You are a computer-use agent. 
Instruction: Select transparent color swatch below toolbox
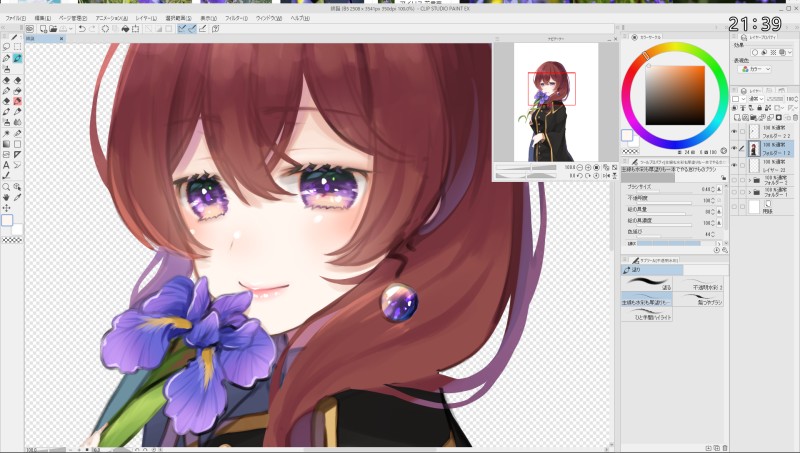12,240
